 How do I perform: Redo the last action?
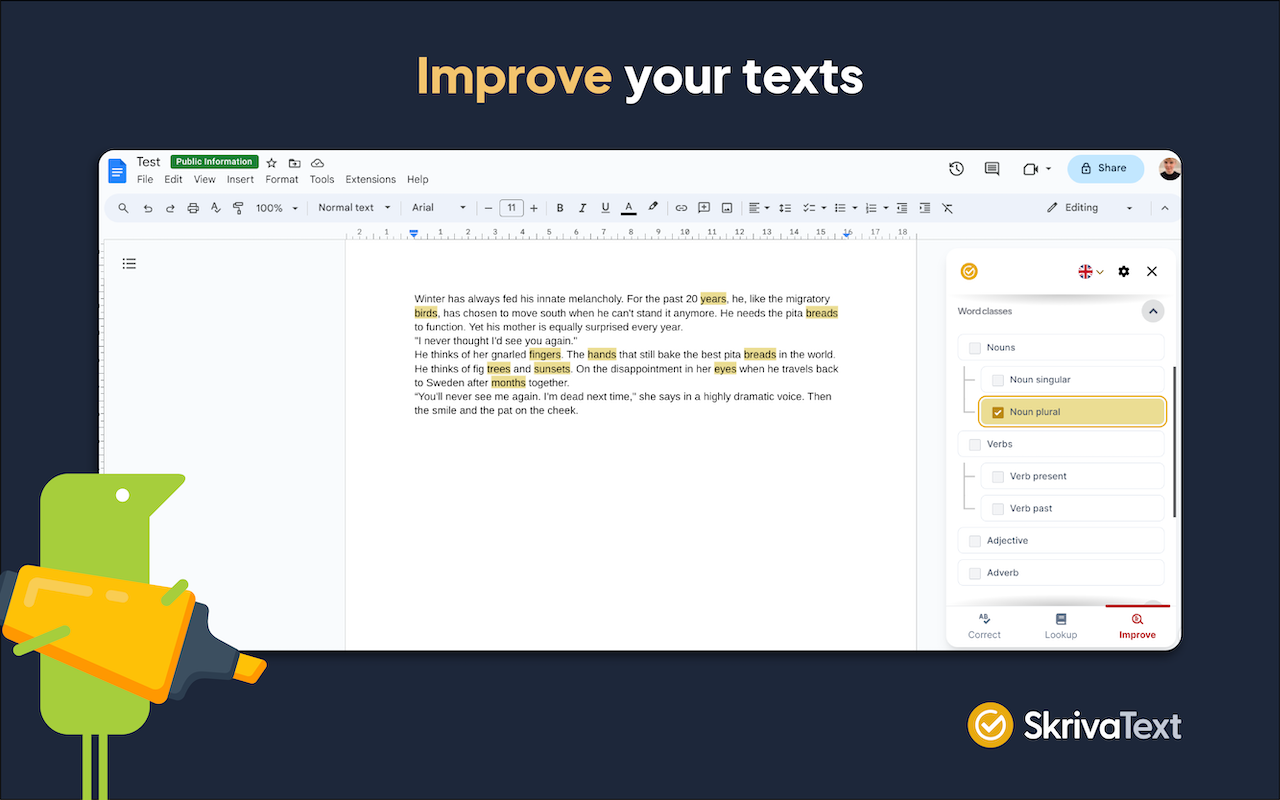pos(170,208)
